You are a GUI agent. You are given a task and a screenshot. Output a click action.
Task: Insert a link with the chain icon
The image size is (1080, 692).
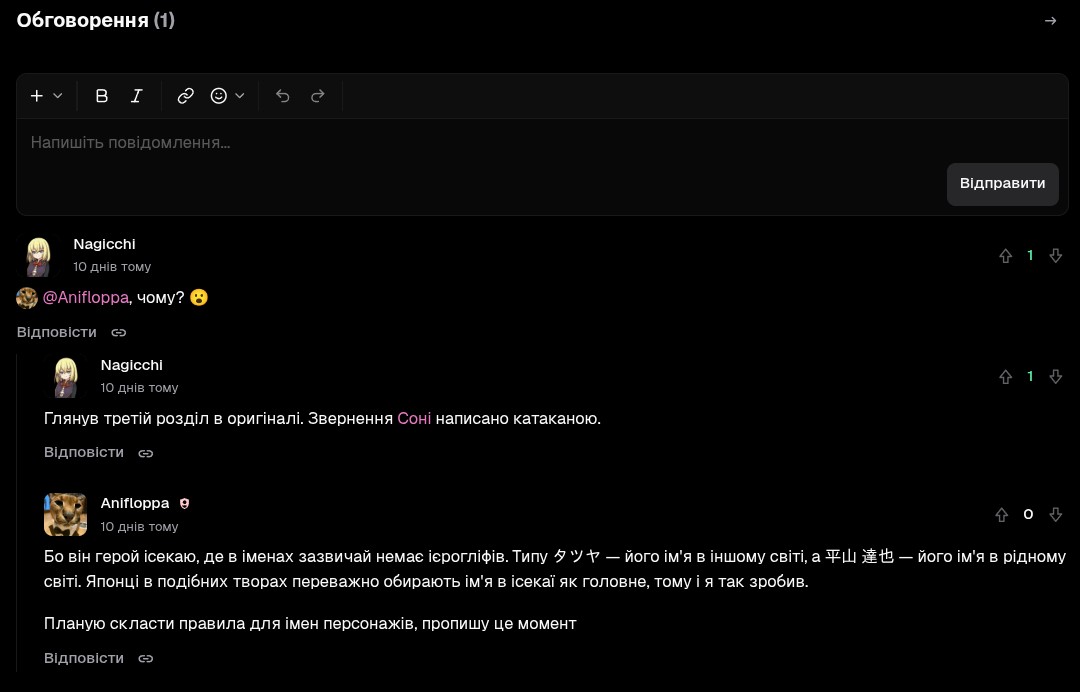pos(185,96)
